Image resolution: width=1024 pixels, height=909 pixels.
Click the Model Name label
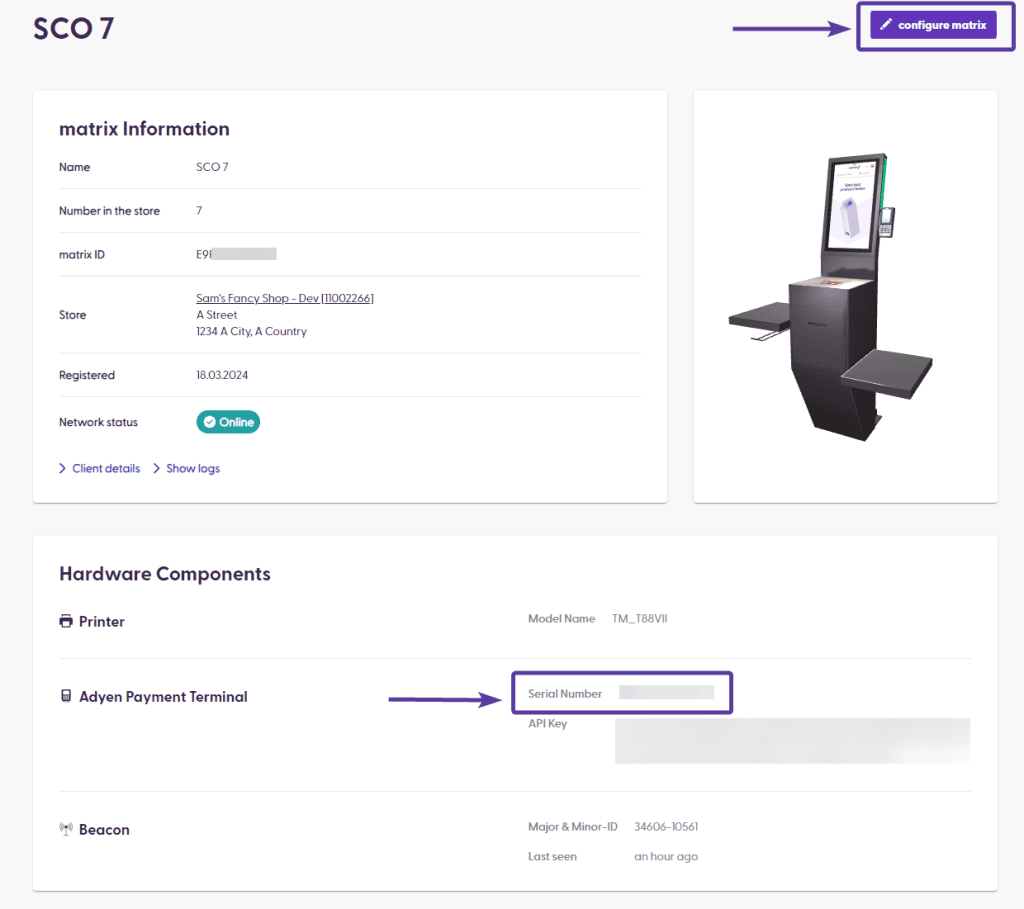(562, 618)
